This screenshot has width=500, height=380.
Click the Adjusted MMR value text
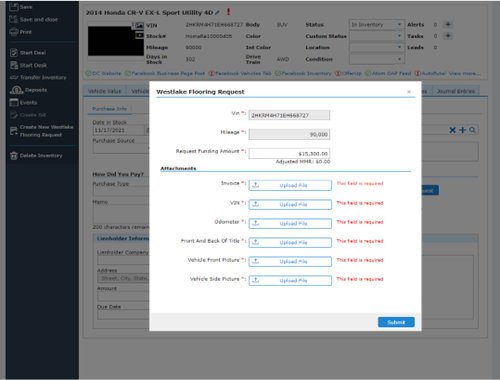[303, 162]
